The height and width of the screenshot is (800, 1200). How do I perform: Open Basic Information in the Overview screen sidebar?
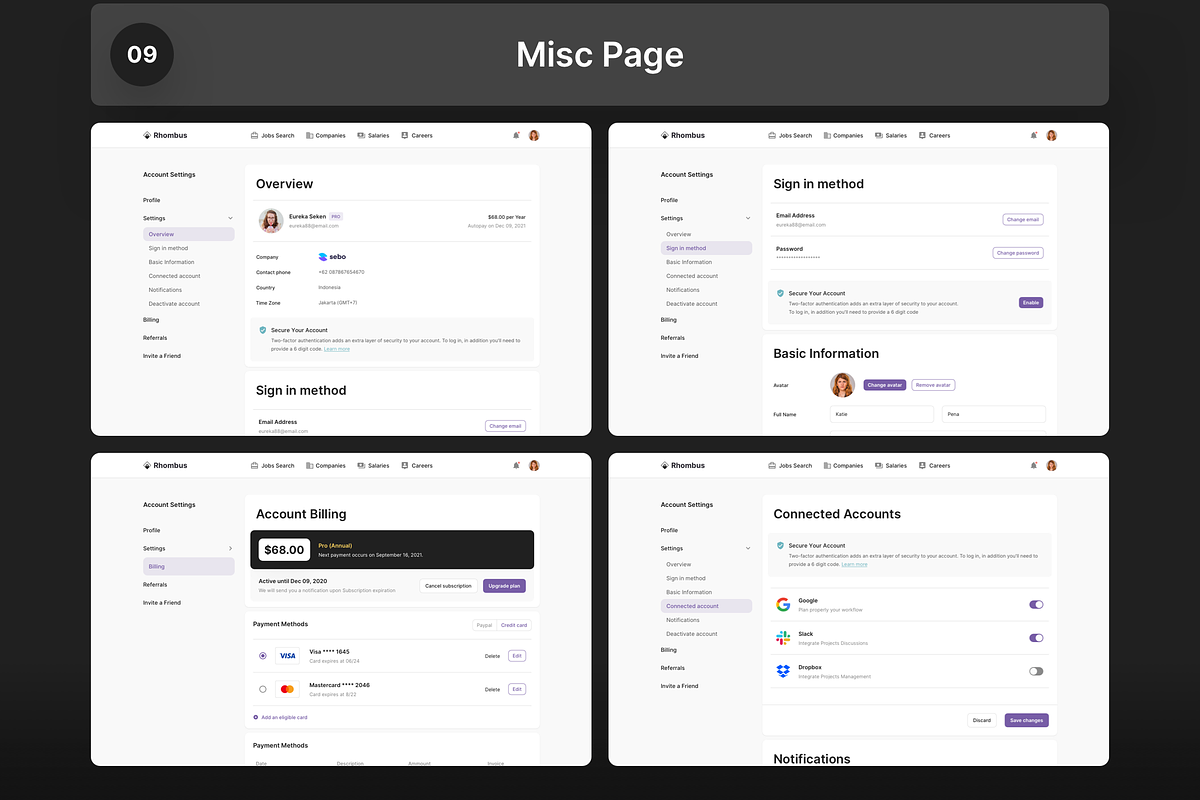click(x=172, y=262)
